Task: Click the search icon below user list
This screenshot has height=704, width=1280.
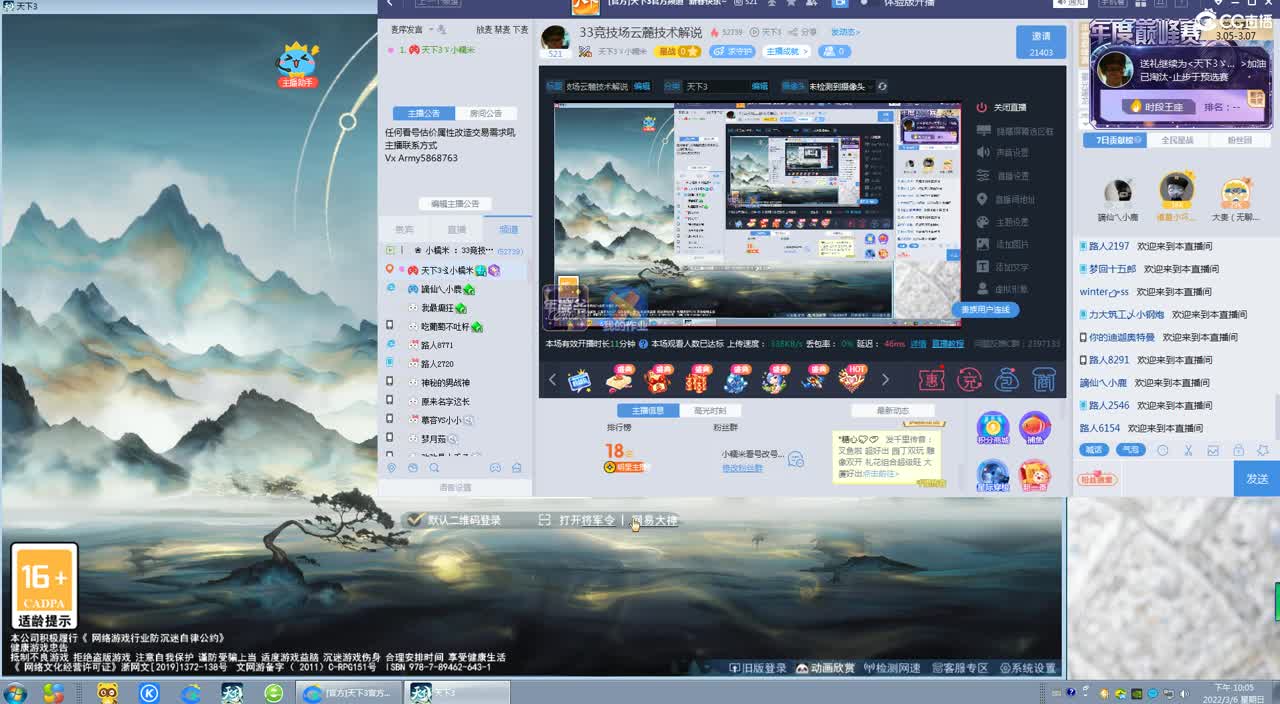Action: click(434, 467)
